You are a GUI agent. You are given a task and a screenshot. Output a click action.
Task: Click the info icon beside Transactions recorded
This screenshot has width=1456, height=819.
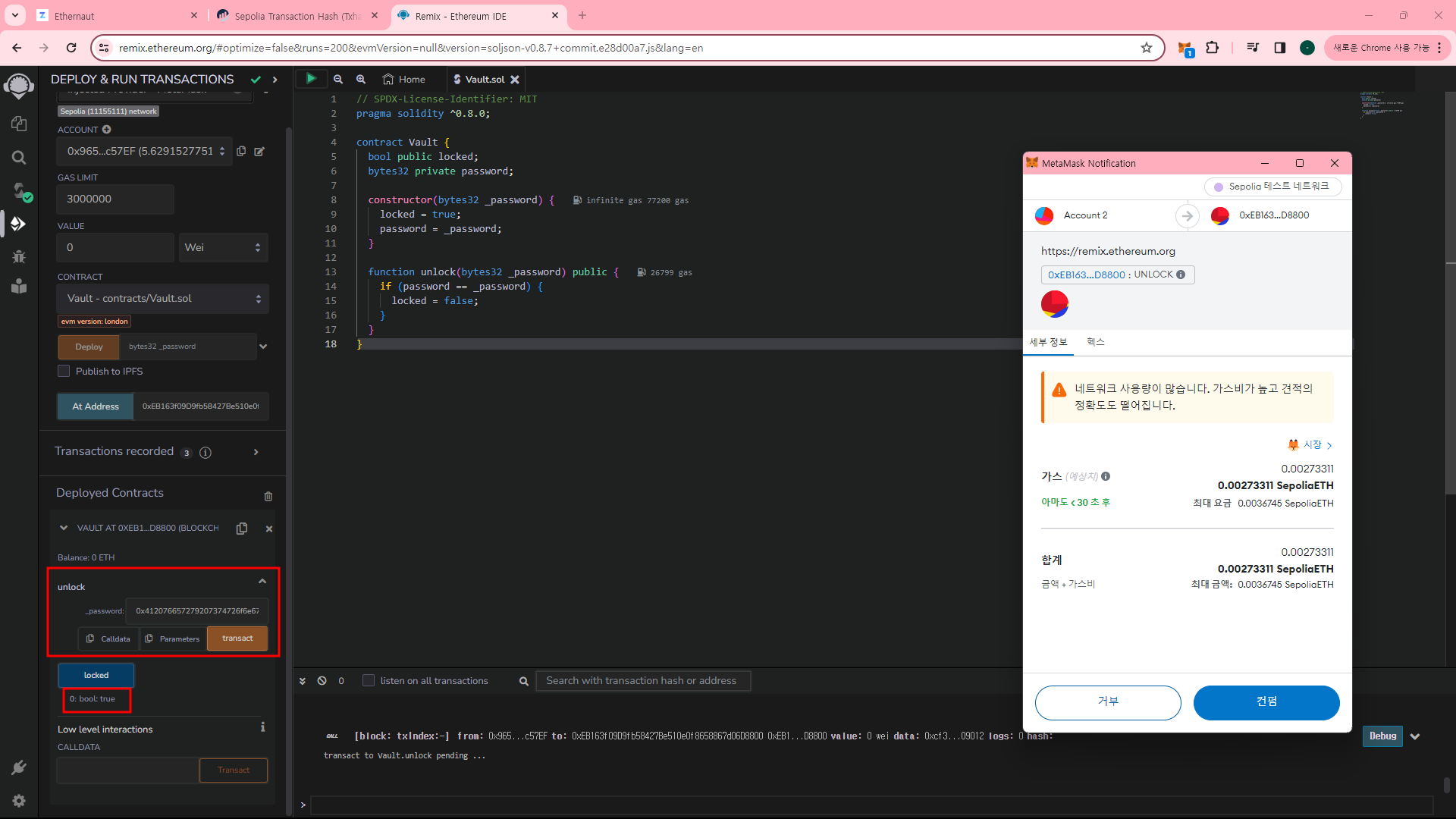tap(205, 452)
